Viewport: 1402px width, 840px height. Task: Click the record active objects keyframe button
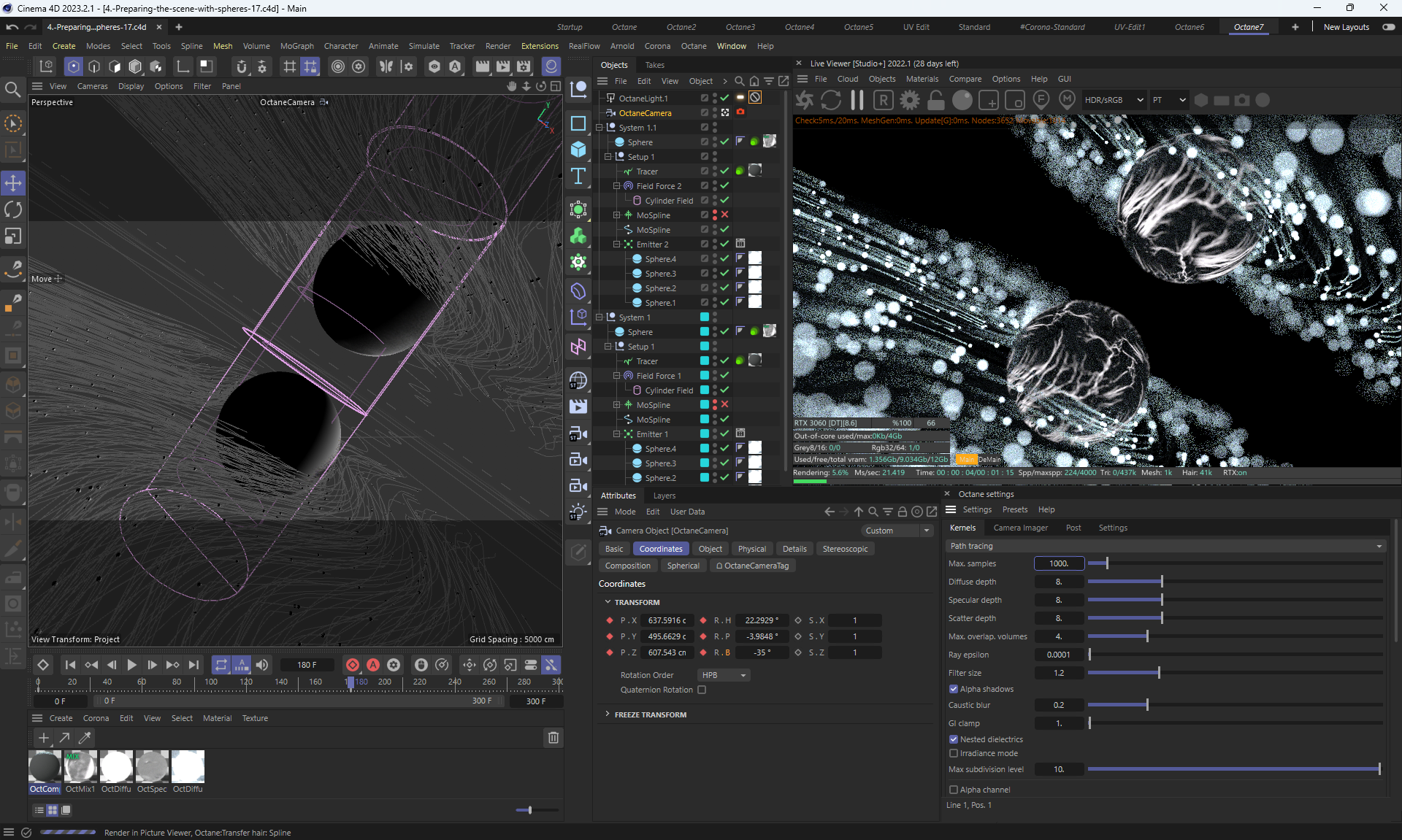coord(353,665)
